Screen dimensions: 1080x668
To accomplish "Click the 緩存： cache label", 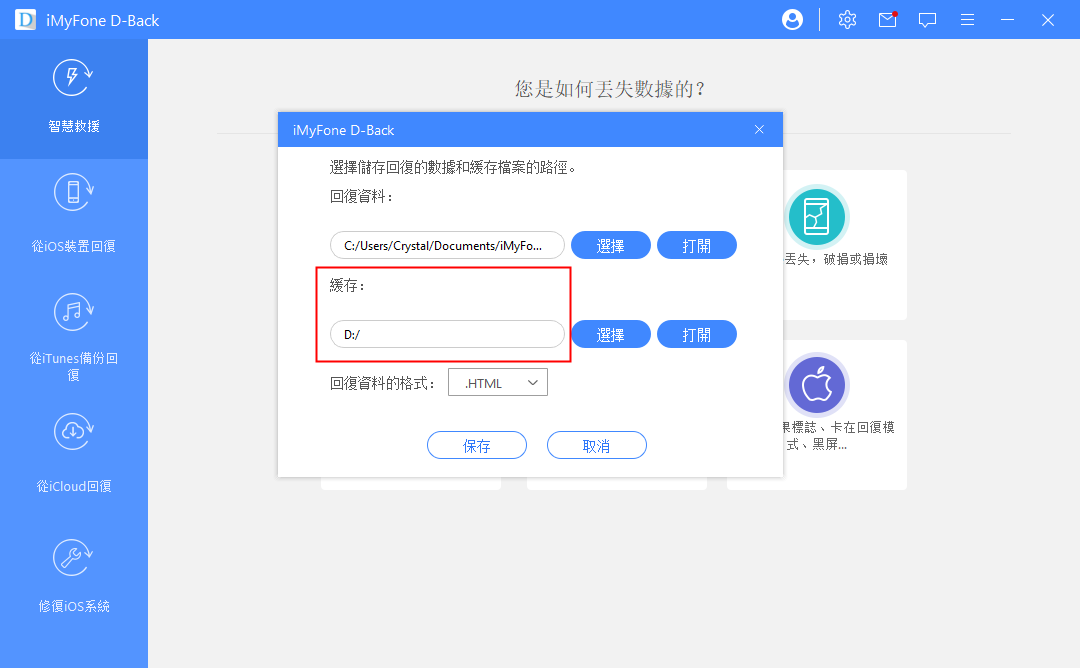I will pyautogui.click(x=347, y=286).
